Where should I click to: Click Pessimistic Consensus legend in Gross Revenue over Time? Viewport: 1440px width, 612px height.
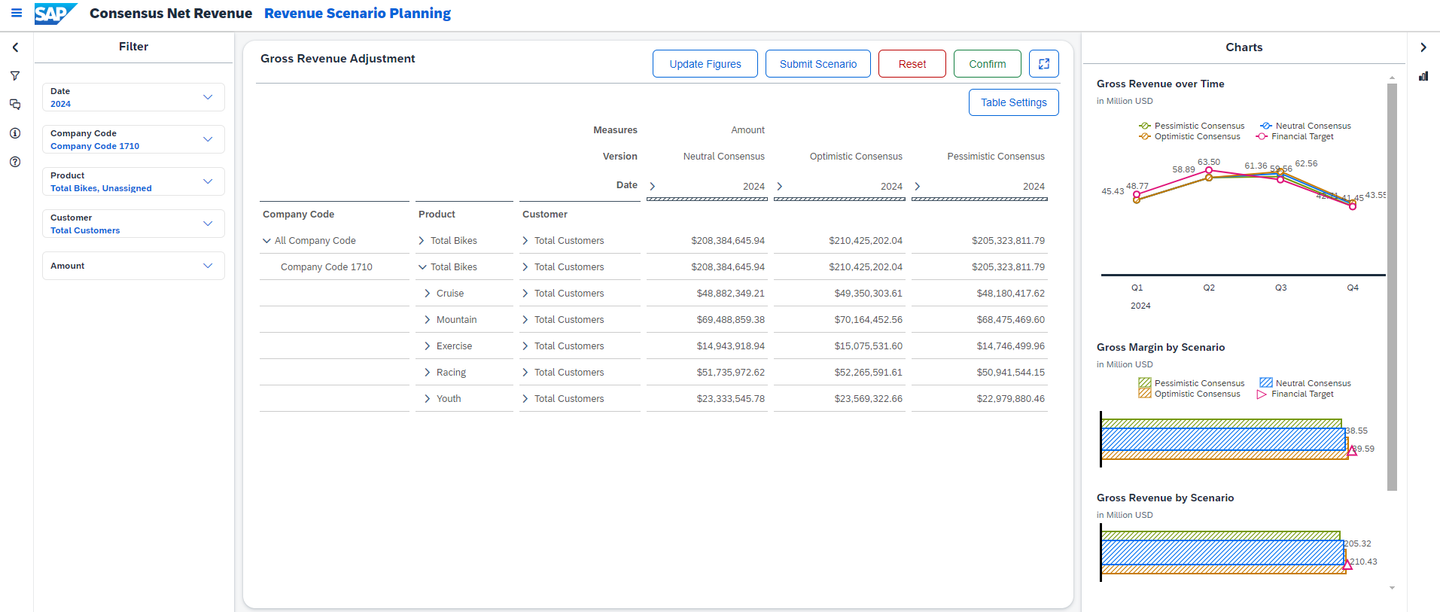[x=1192, y=126]
